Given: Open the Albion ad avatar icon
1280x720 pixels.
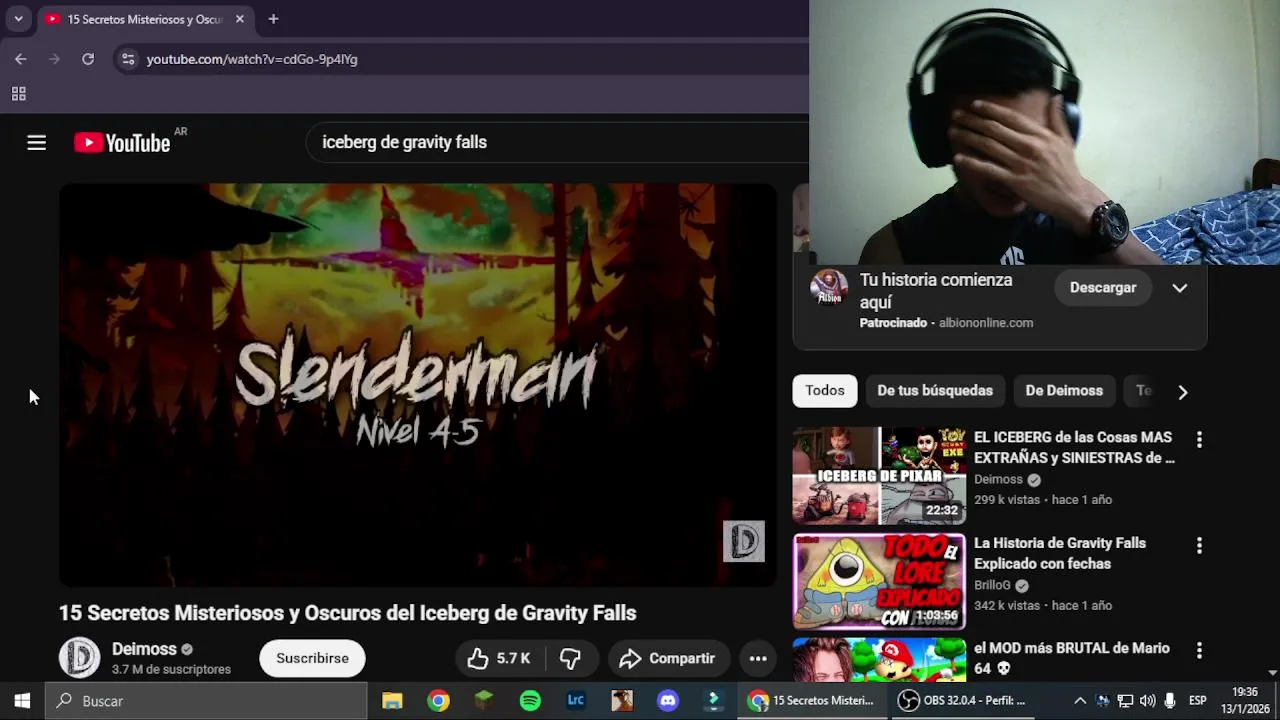Looking at the screenshot, I should pos(829,289).
